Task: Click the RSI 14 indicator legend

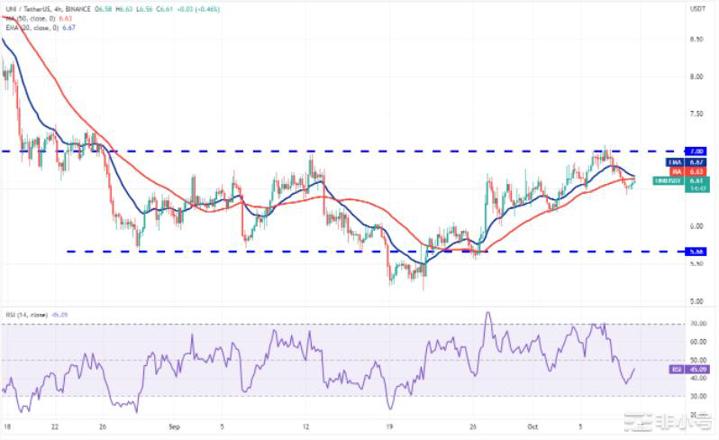Action: click(27, 314)
